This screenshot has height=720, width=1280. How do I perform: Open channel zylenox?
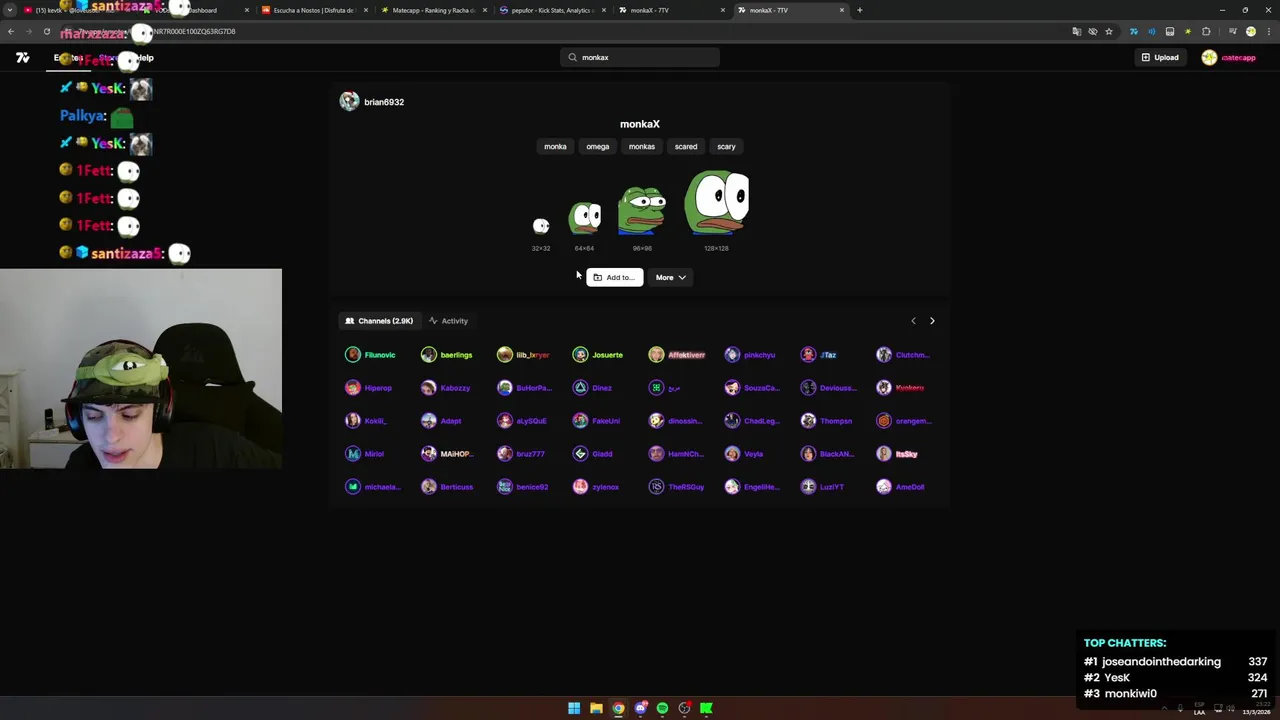pos(596,487)
